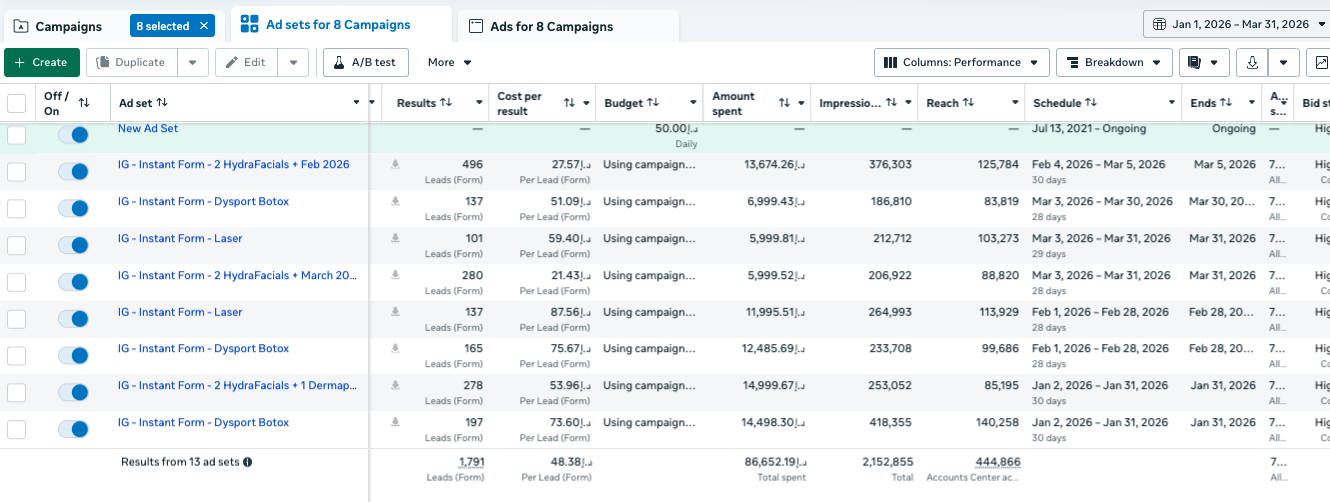Open the export options dropdown arrow
The width and height of the screenshot is (1330, 502).
point(1284,62)
